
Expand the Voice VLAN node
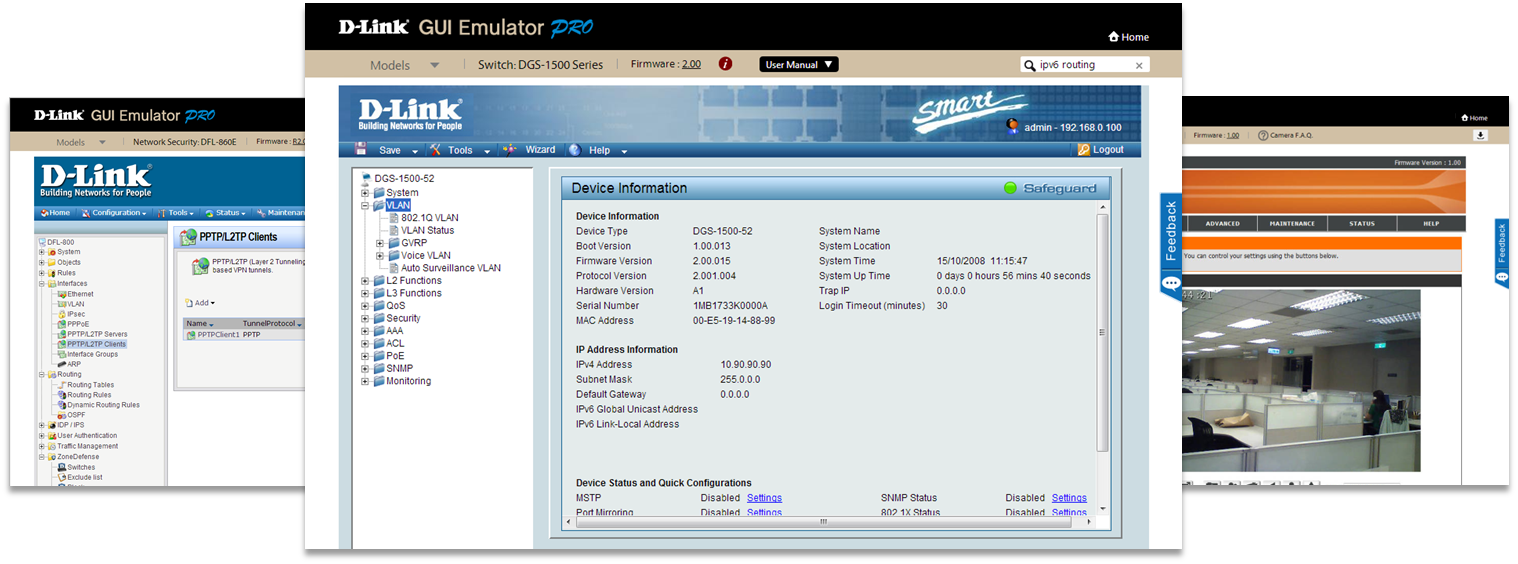pos(380,256)
